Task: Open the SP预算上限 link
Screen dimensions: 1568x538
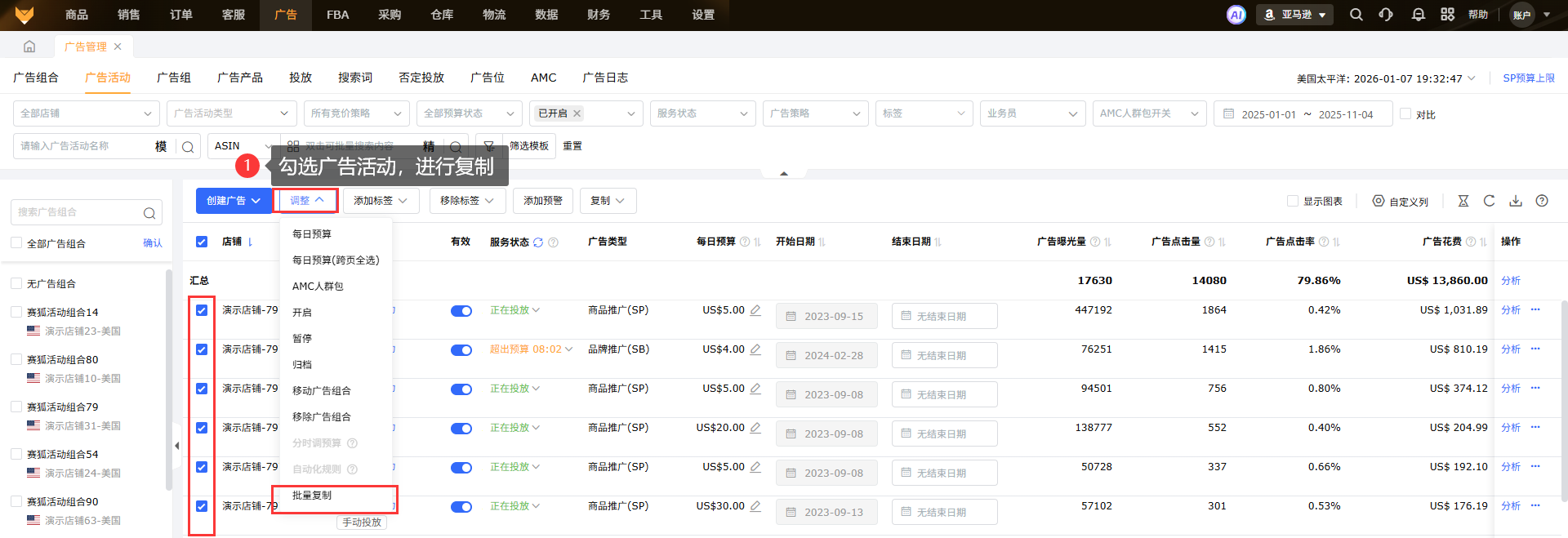Action: click(x=1529, y=78)
